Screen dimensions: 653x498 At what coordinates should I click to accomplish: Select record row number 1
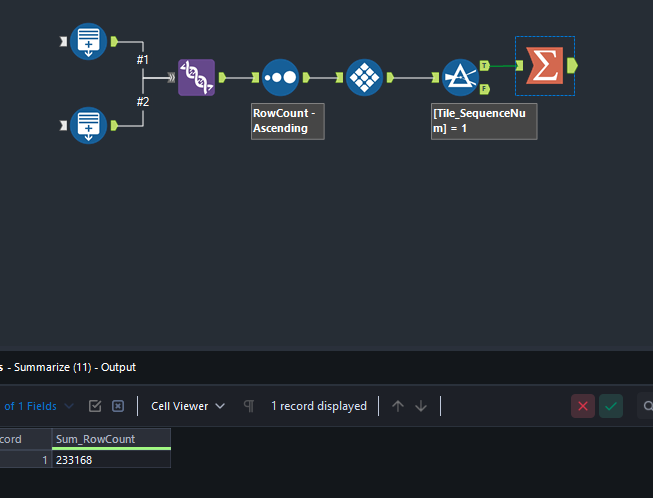(25, 460)
